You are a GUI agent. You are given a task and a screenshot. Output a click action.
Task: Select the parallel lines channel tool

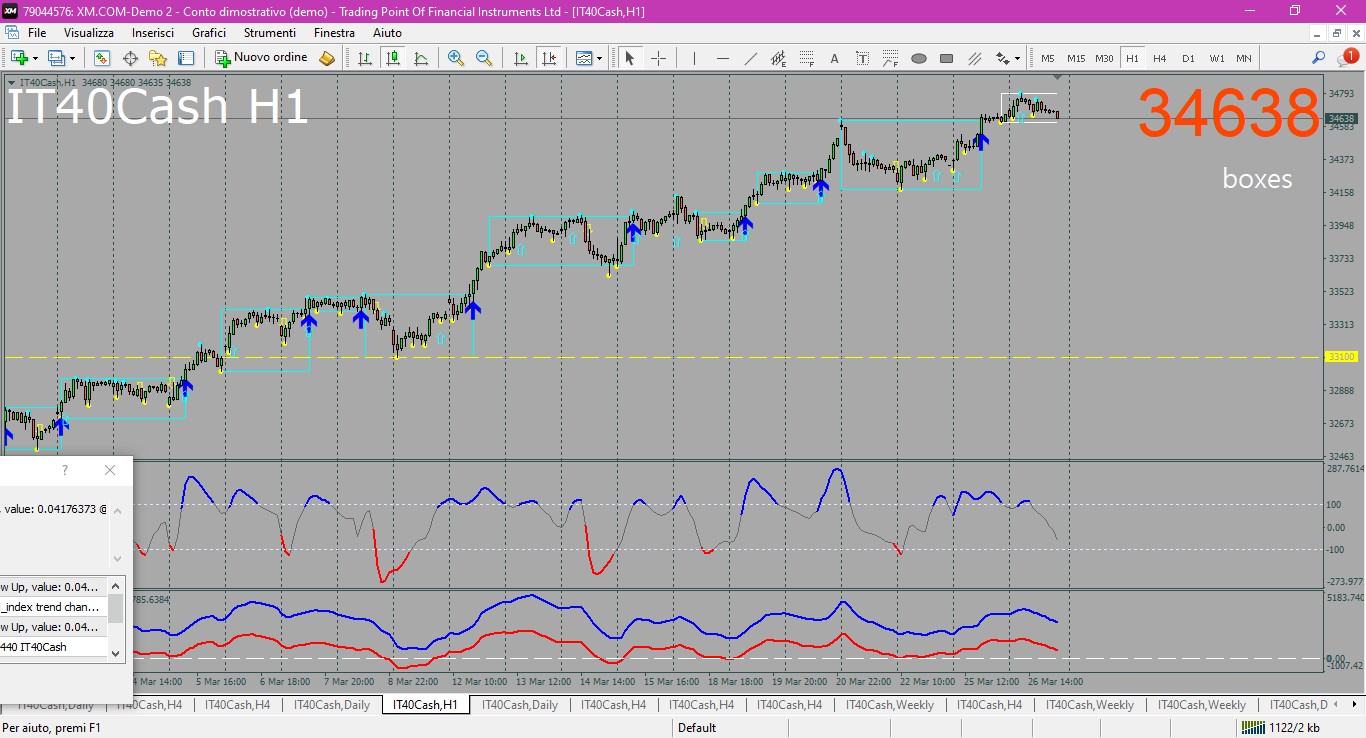(974, 58)
